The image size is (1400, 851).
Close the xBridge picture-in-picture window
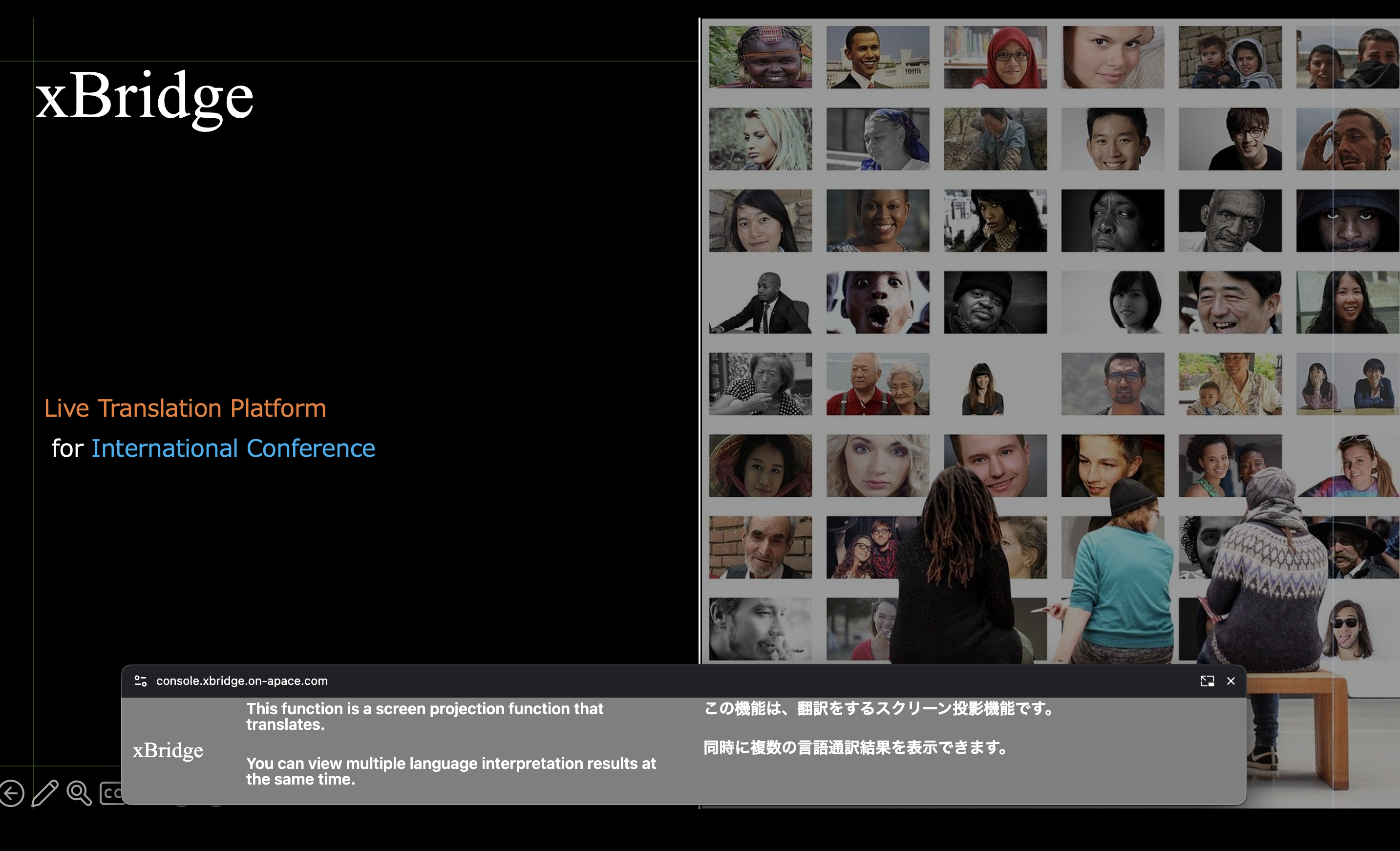pos(1230,681)
